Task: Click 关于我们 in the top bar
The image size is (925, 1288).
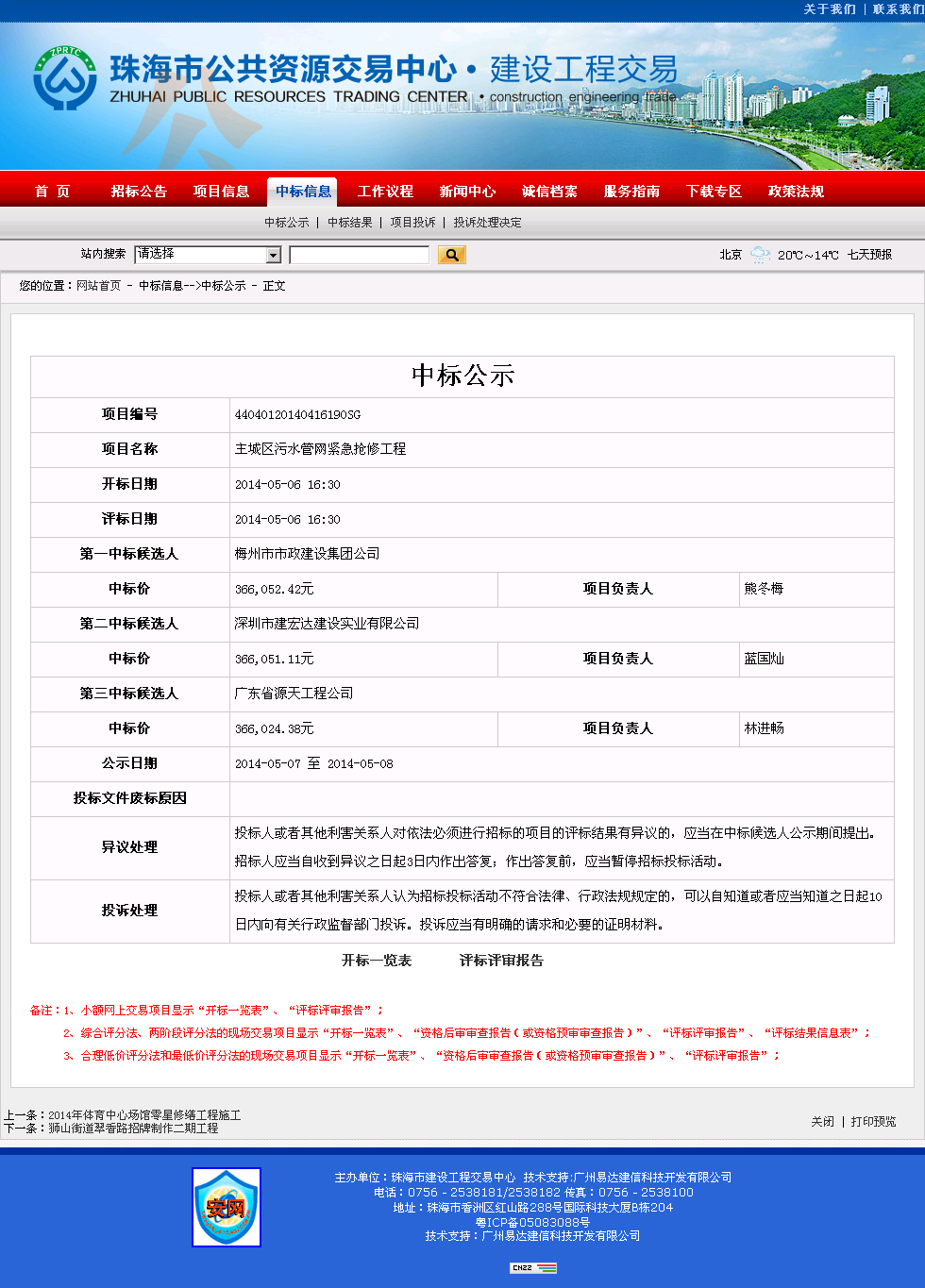Action: pos(830,9)
